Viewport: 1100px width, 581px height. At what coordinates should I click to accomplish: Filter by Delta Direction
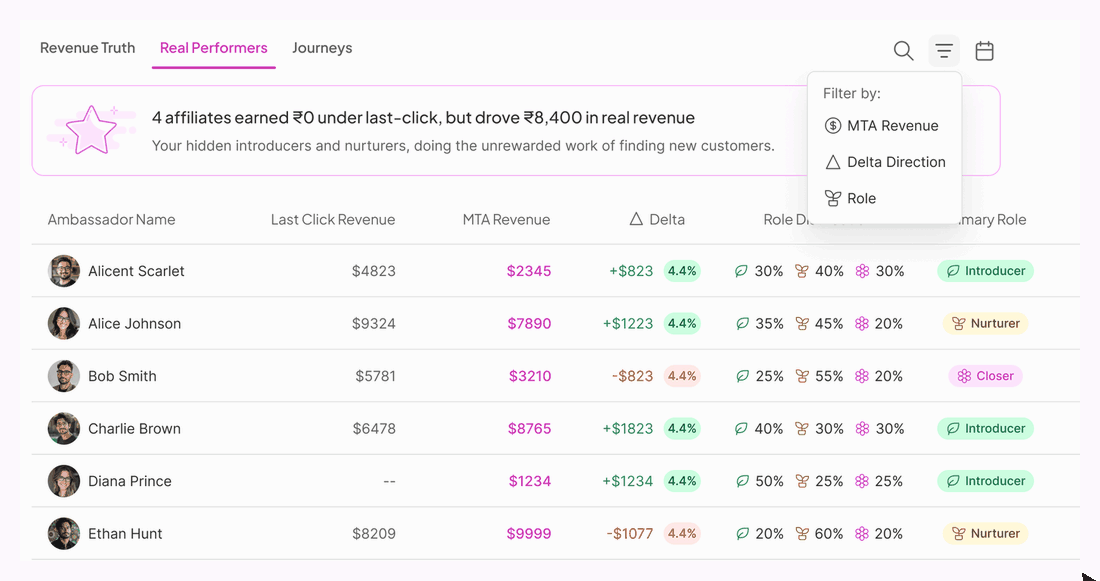pyautogui.click(x=885, y=162)
